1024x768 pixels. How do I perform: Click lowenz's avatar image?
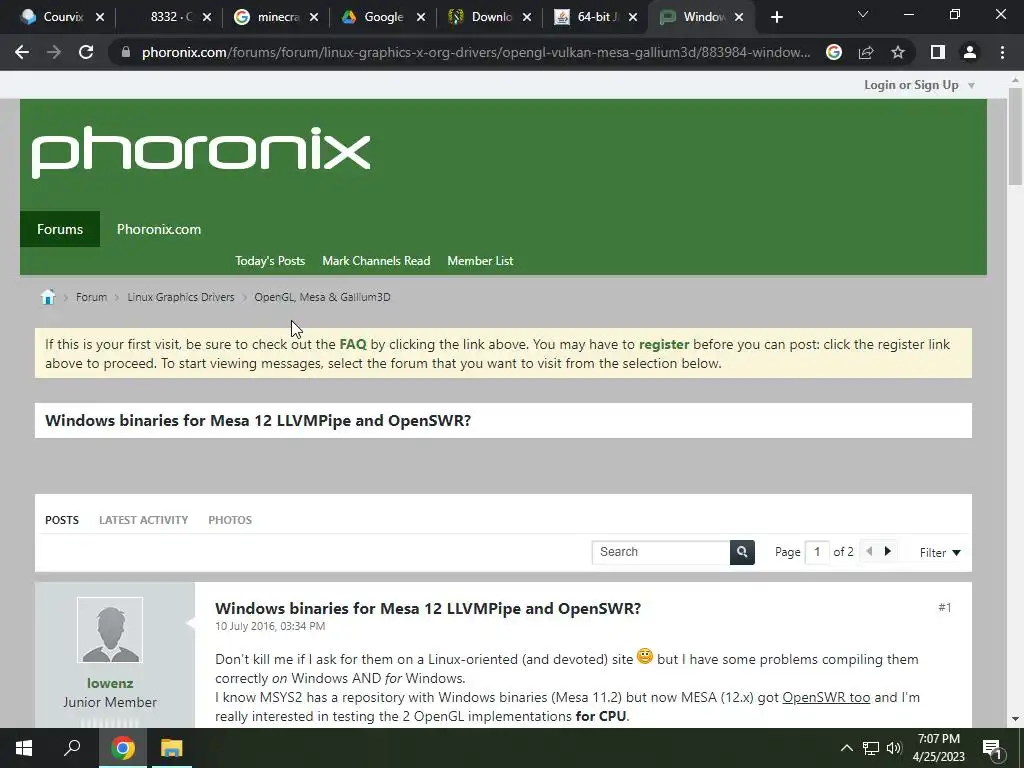pyautogui.click(x=110, y=630)
